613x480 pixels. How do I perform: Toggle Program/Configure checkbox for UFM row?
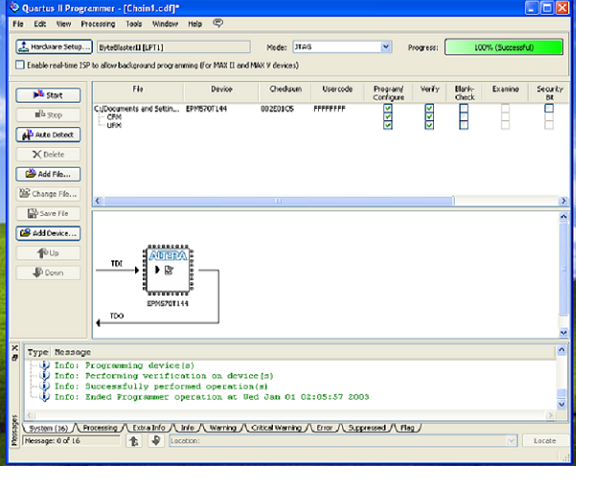[387, 125]
